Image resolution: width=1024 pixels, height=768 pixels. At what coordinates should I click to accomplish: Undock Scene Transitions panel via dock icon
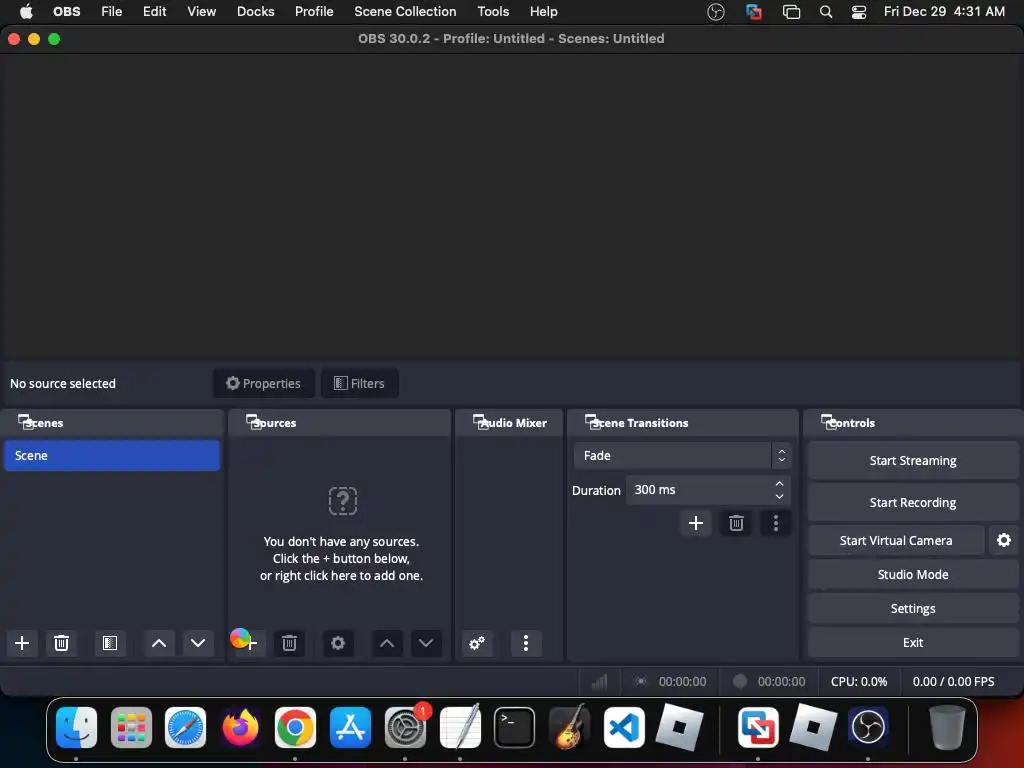pos(592,421)
